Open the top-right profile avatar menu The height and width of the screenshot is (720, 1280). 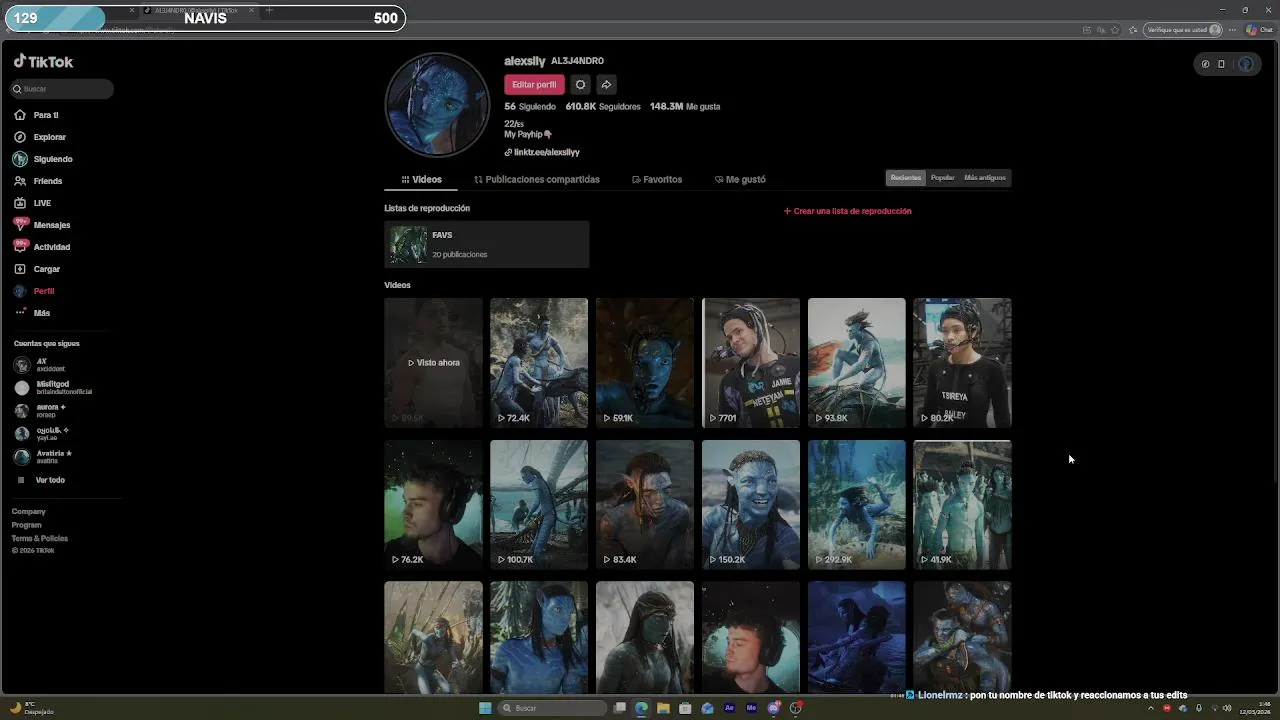[1245, 64]
